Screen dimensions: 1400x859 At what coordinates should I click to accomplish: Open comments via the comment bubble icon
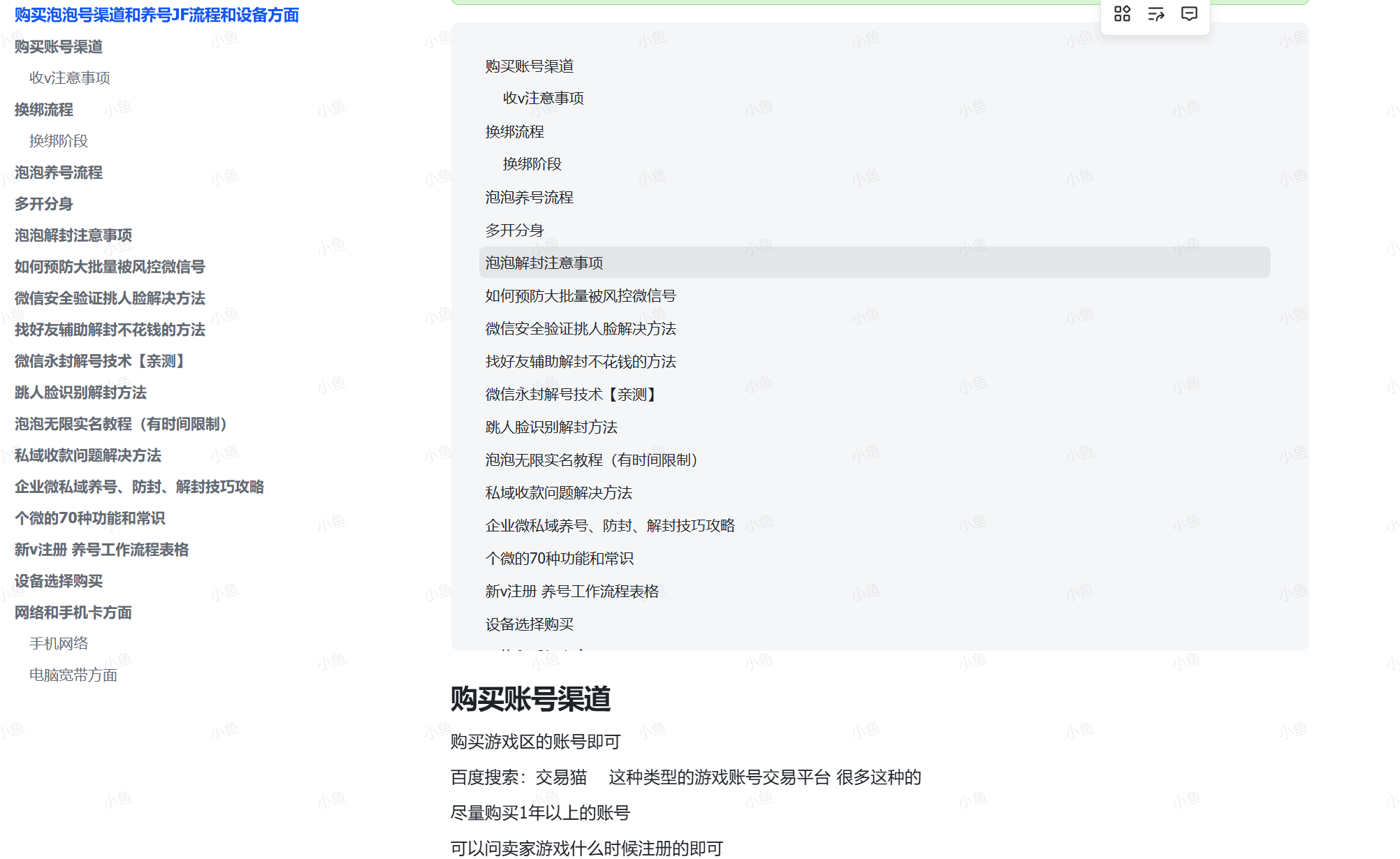[1188, 13]
